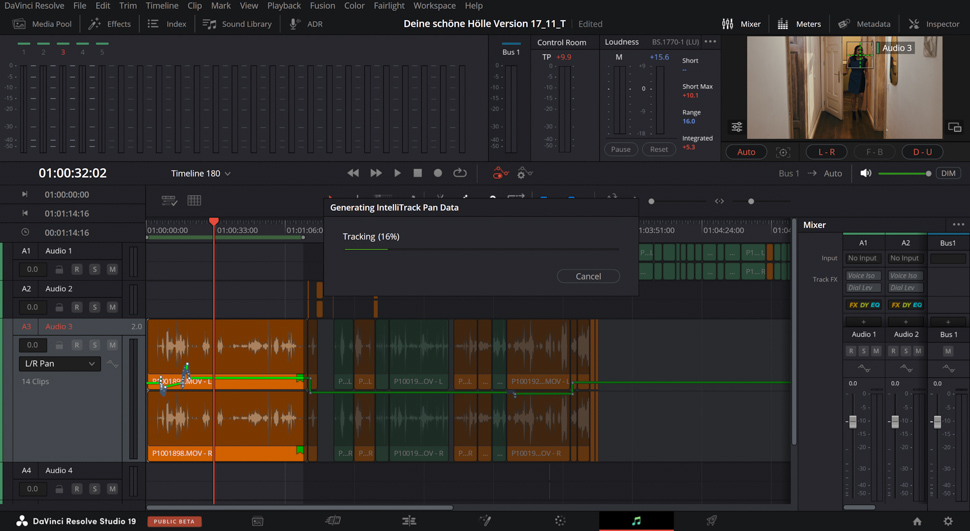Click the speaker mute icon
Viewport: 970px width, 531px height.
pos(865,173)
